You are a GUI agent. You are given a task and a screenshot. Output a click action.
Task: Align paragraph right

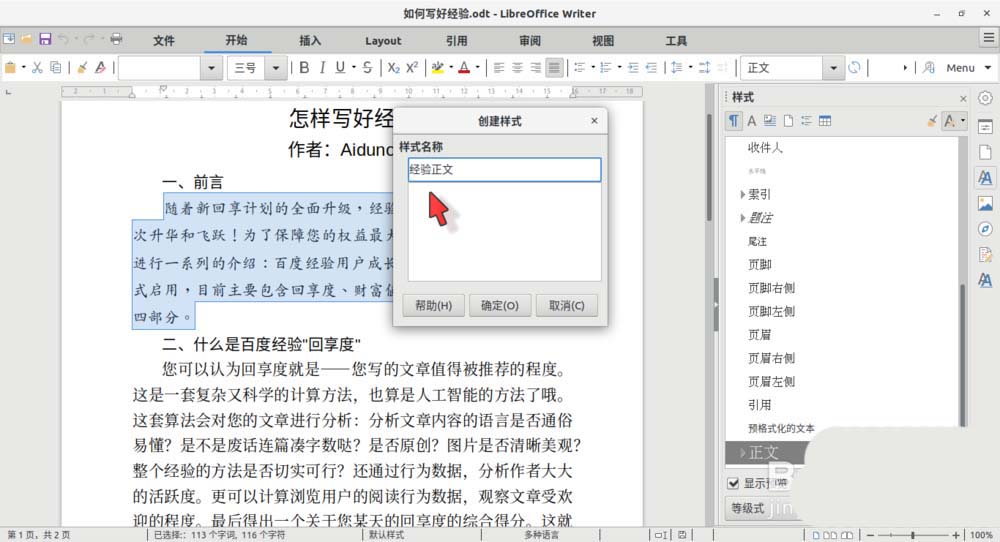pos(536,68)
